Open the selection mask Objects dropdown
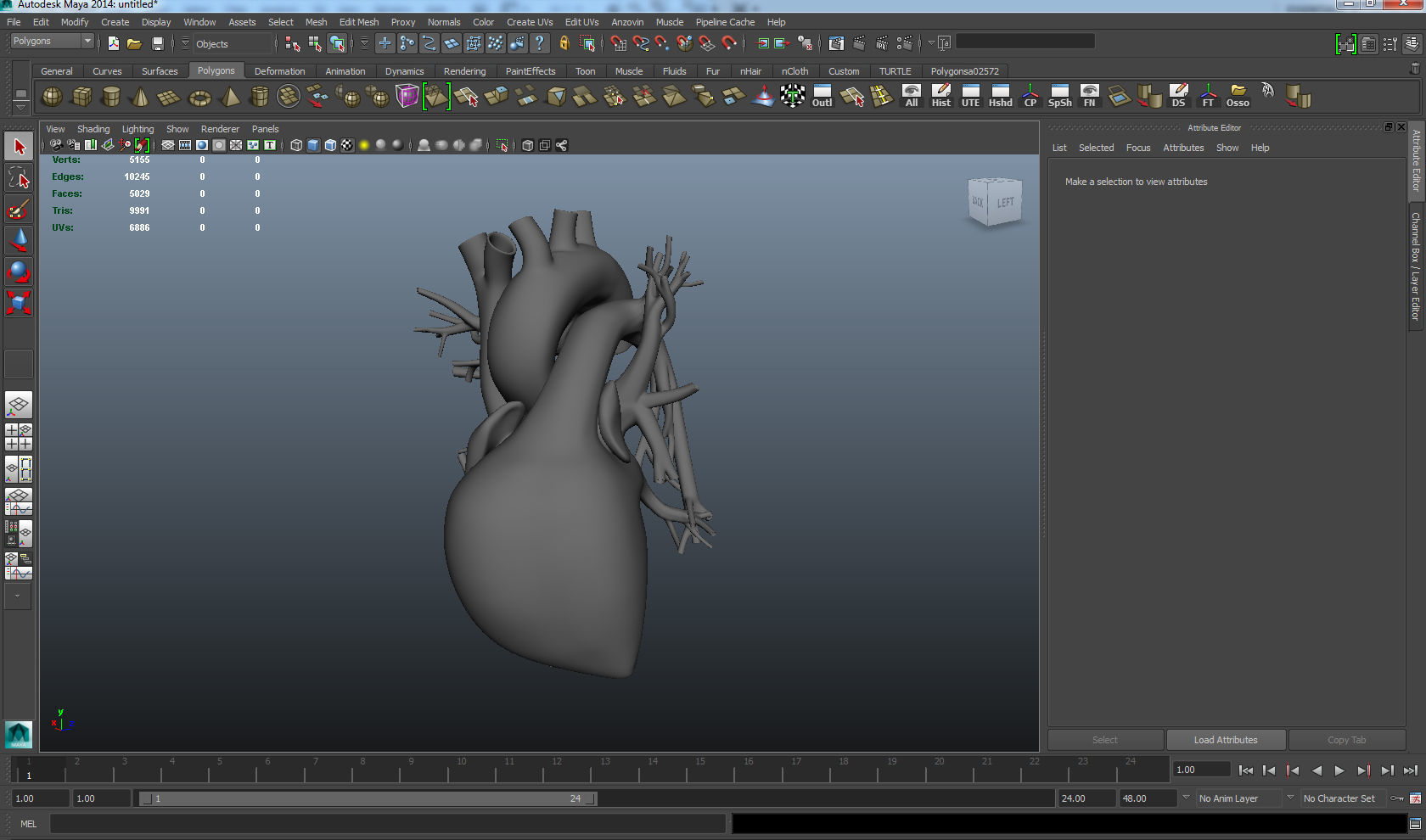This screenshot has width=1426, height=840. coord(186,43)
